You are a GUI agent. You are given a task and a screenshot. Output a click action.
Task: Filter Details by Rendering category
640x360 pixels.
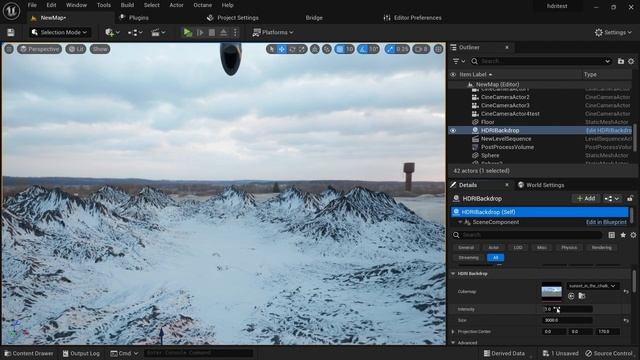[601, 247]
